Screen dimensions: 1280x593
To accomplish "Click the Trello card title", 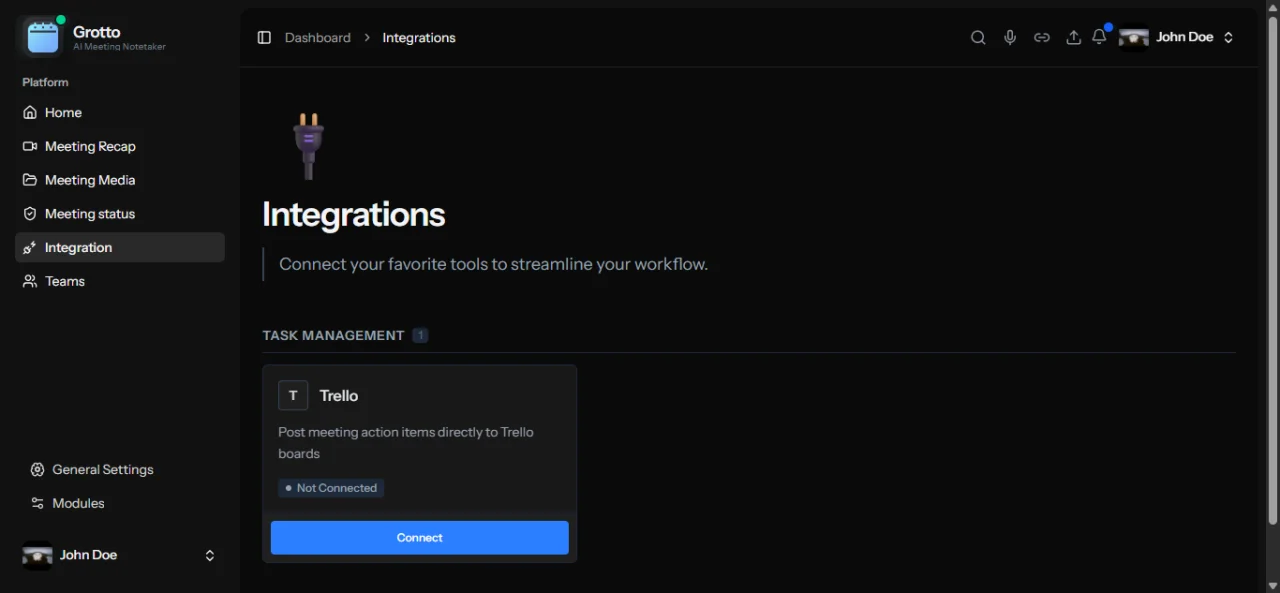I will click(x=339, y=396).
